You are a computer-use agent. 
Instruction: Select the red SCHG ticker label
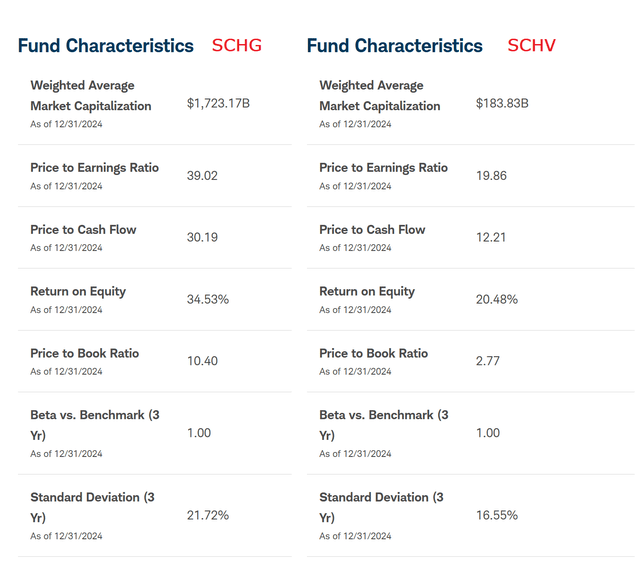pyautogui.click(x=237, y=46)
